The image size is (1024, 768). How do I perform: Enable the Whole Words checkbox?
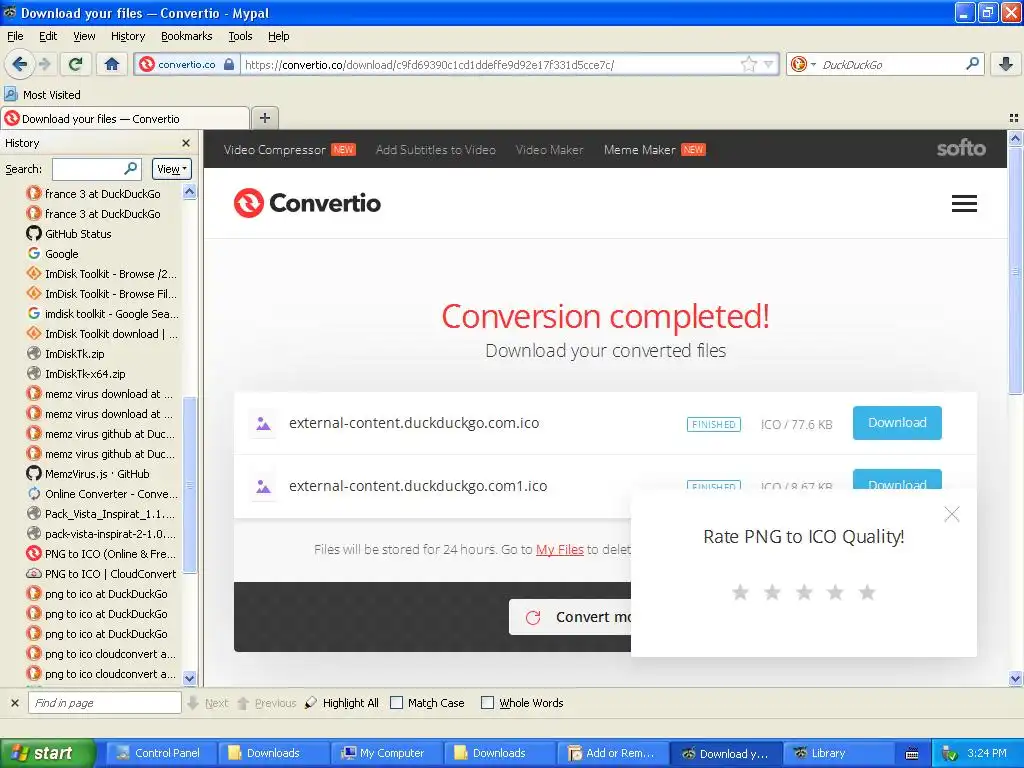tap(487, 703)
